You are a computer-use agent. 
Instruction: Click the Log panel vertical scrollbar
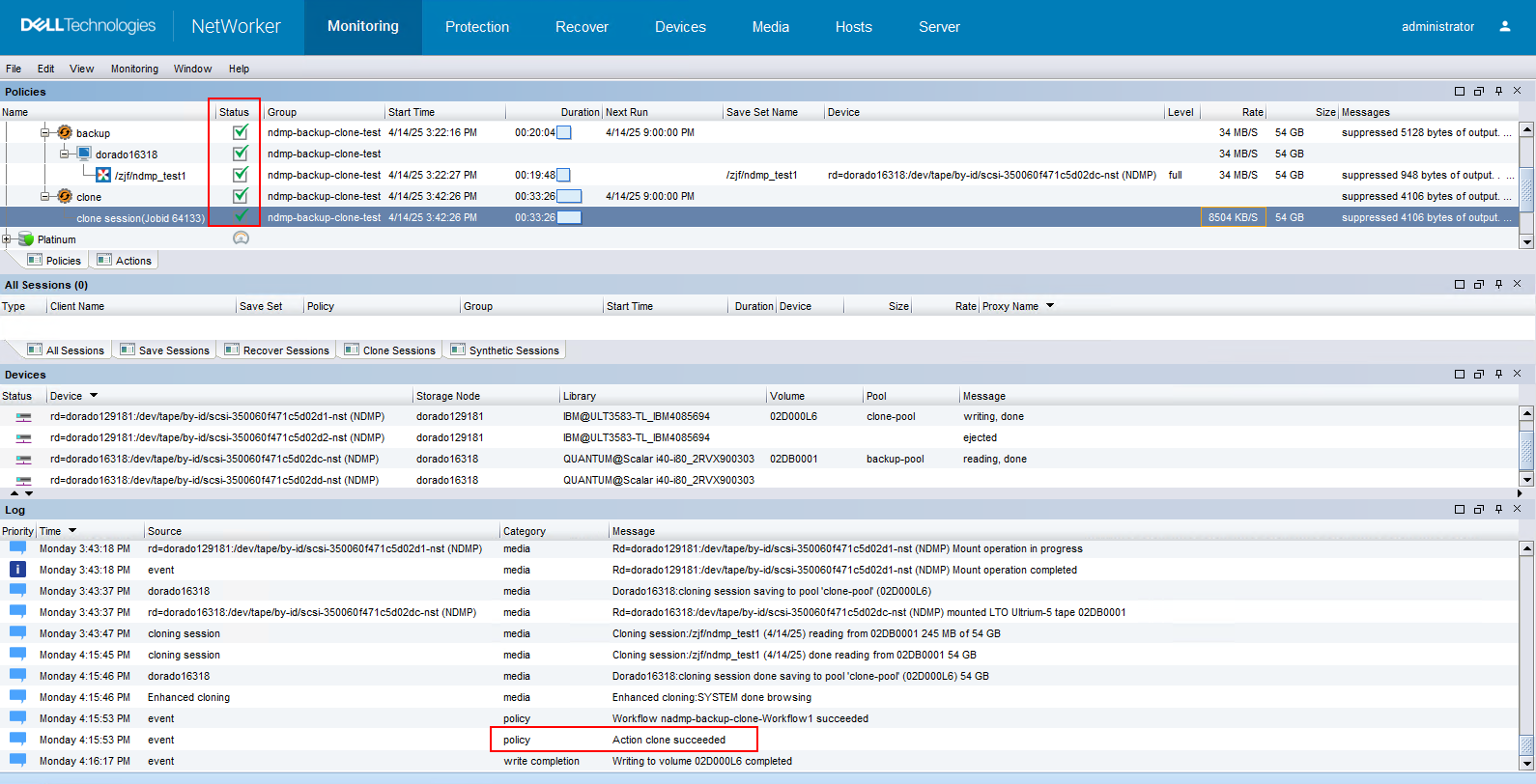(x=1526, y=655)
